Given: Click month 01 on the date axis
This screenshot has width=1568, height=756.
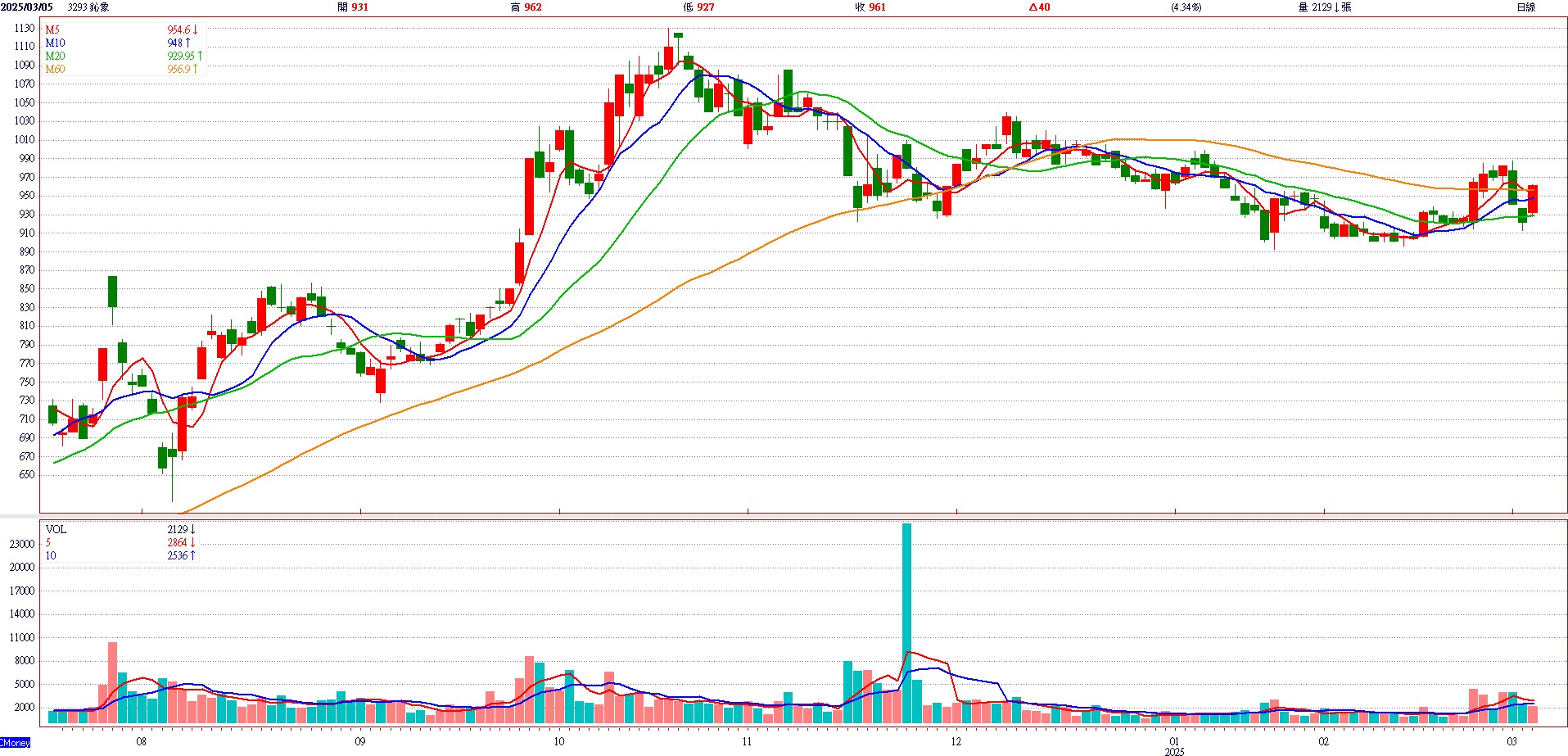Looking at the screenshot, I should point(1175,742).
